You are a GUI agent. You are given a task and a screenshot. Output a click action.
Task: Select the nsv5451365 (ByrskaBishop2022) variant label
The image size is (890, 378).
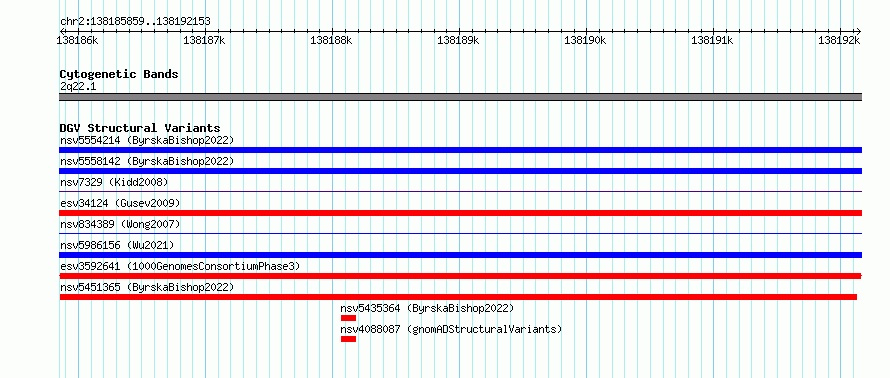click(146, 287)
